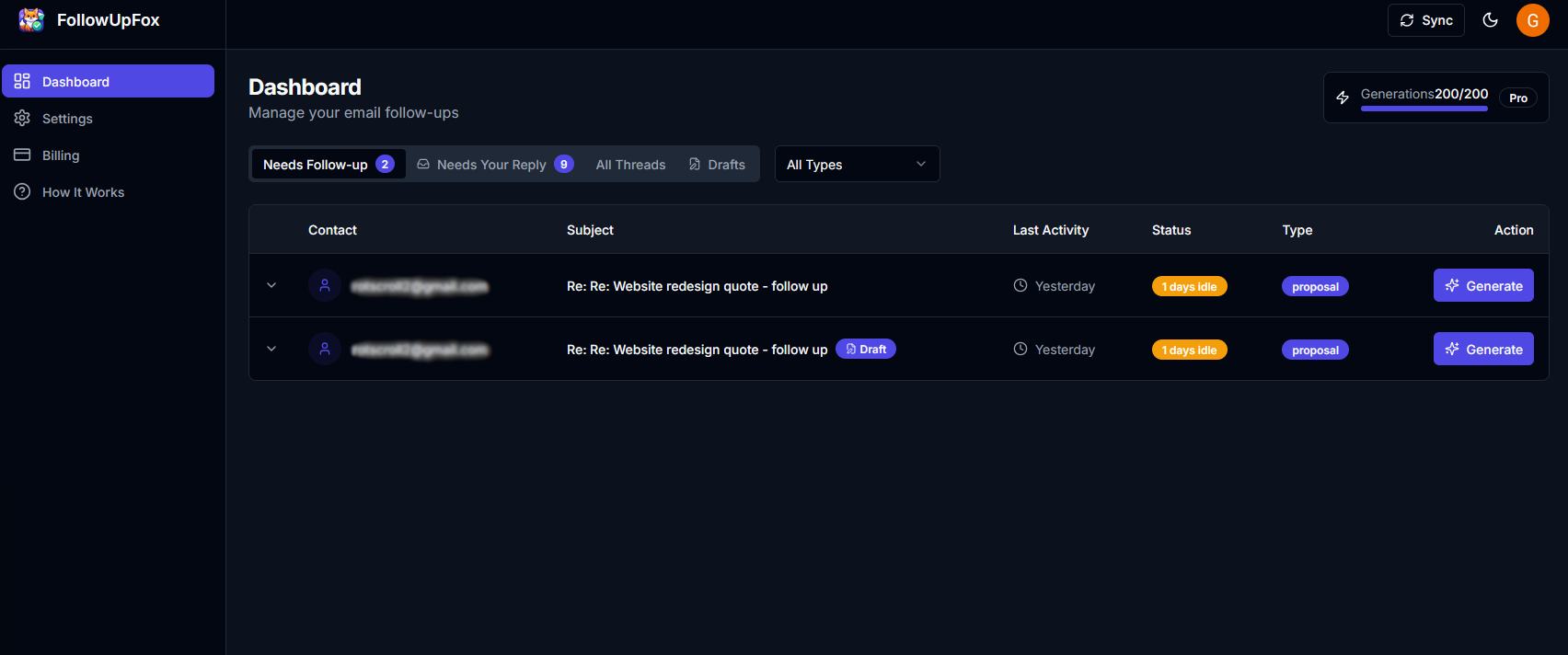Click the inbox icon on Needs Your Reply

pyautogui.click(x=423, y=164)
